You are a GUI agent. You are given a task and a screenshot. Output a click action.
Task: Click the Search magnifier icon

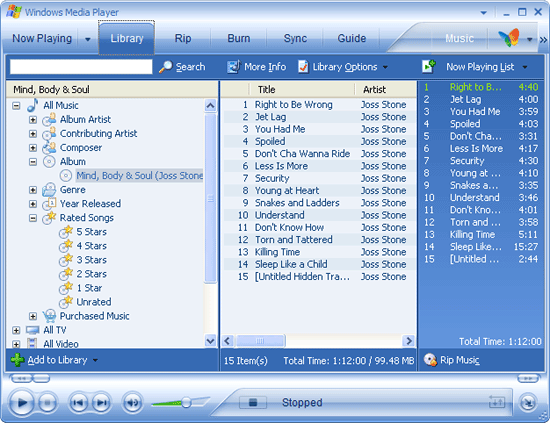tap(165, 67)
